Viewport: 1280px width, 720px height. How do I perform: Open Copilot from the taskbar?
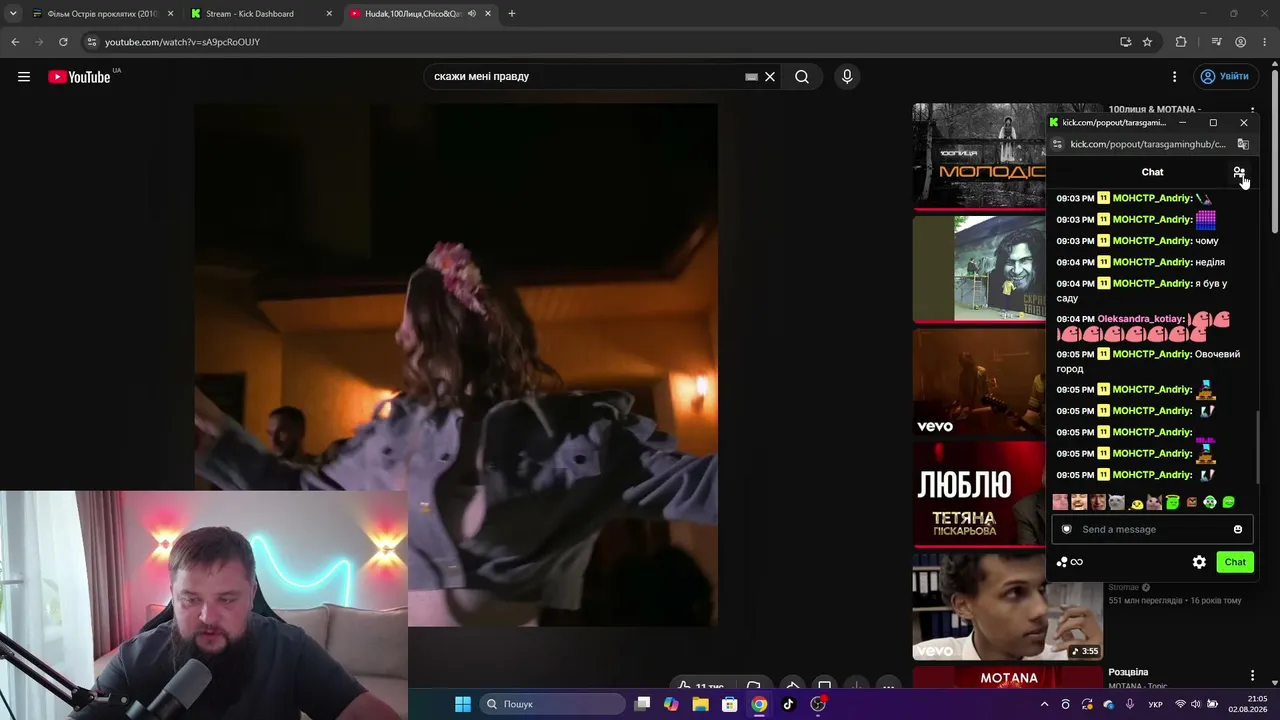tap(671, 704)
